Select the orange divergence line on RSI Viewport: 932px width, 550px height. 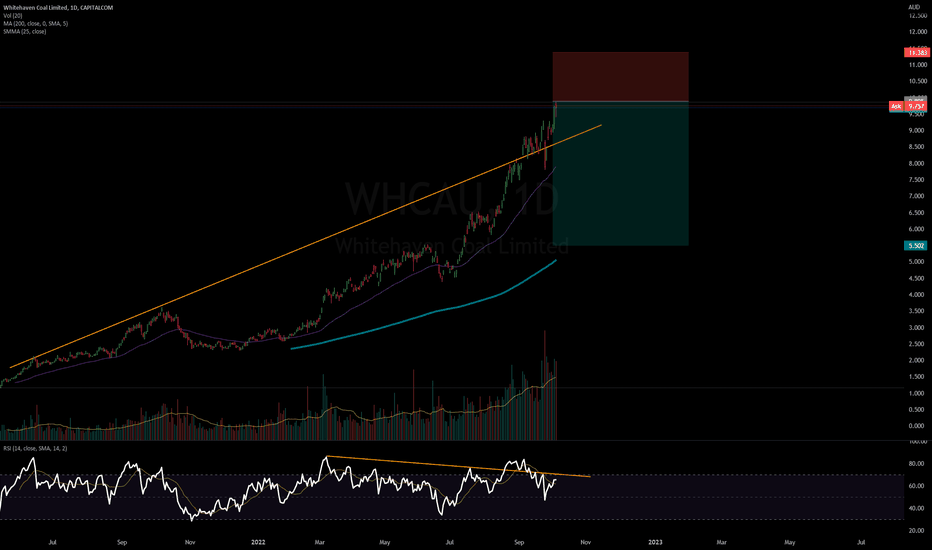coord(458,466)
